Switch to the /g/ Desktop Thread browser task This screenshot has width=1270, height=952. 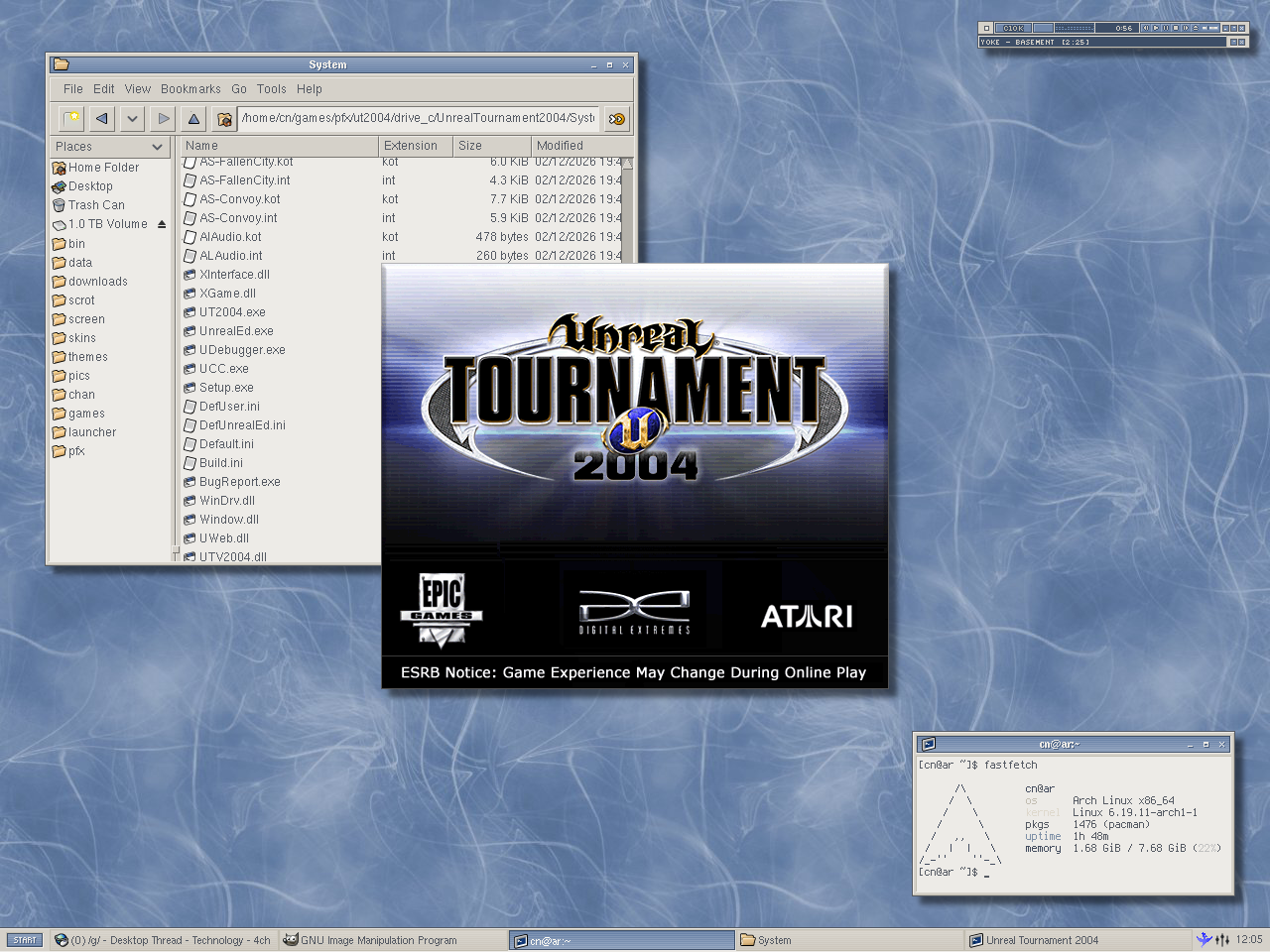pos(163,940)
